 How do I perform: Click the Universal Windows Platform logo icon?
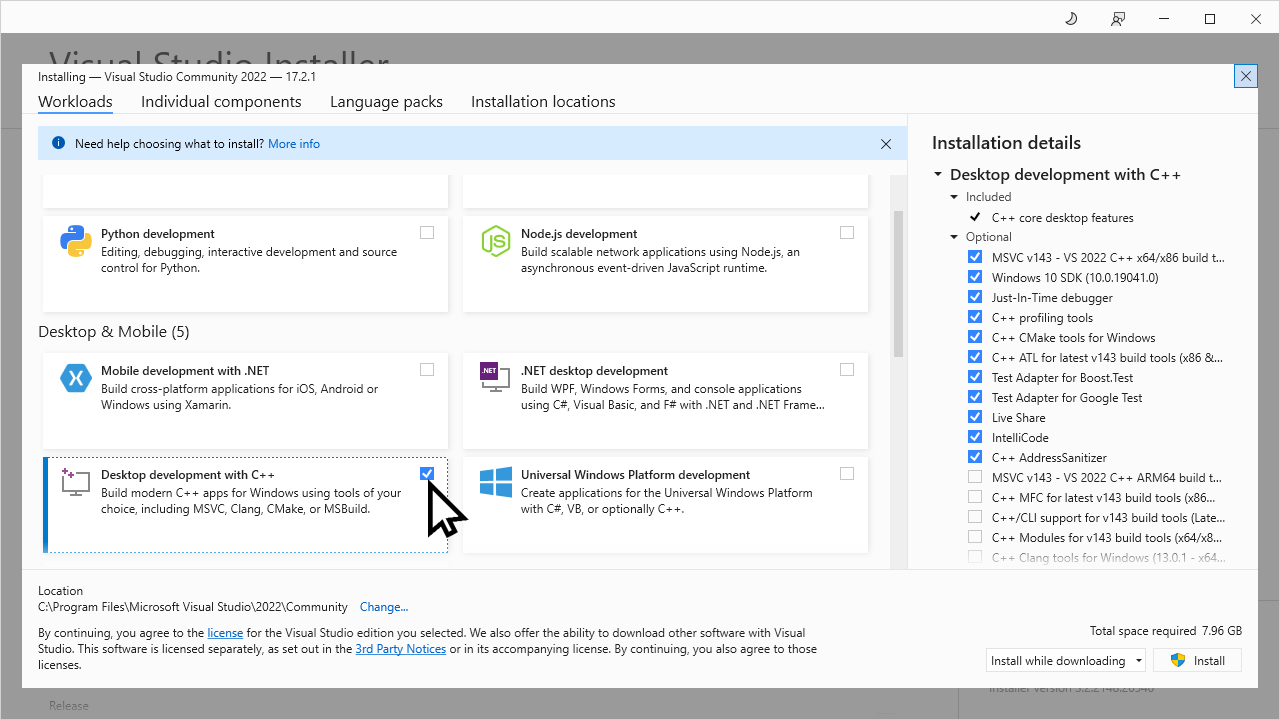(496, 482)
